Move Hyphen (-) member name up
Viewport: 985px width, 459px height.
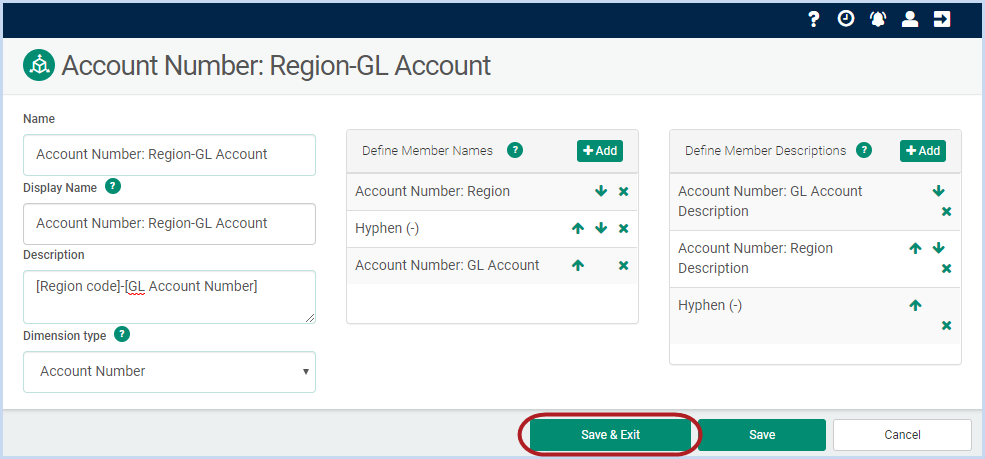578,229
